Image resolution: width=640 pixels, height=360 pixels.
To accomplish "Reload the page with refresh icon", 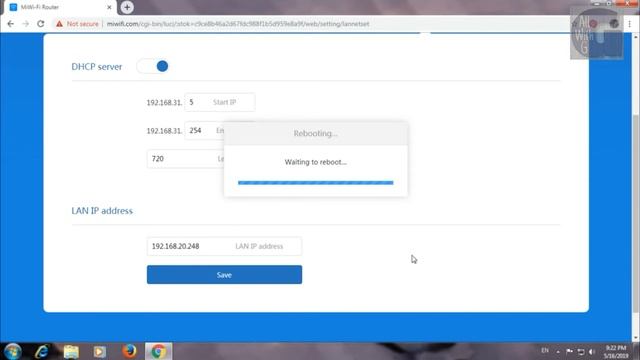I will tap(40, 24).
